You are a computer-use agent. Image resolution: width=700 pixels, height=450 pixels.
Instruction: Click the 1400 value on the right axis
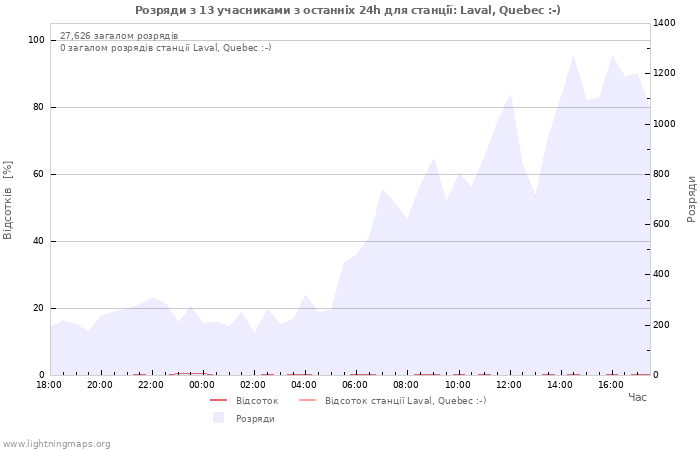click(663, 23)
